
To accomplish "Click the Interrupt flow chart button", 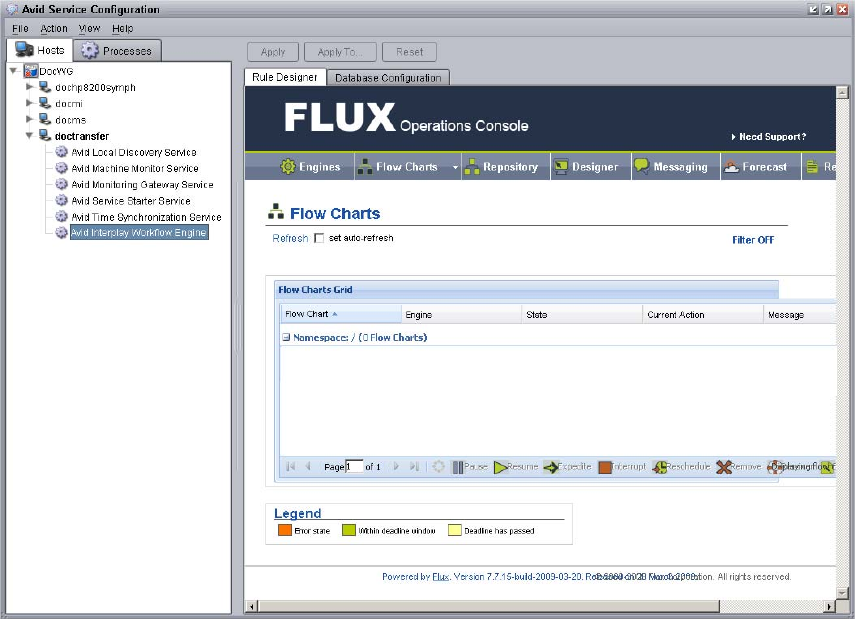I will coord(622,467).
